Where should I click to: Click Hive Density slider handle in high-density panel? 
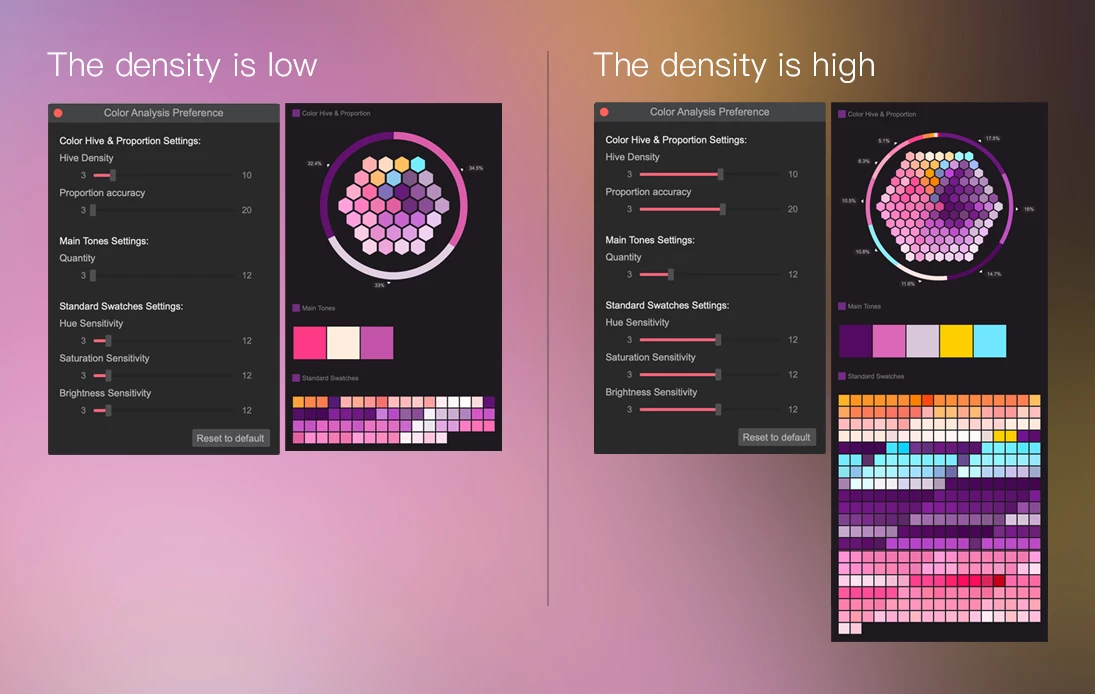(721, 175)
